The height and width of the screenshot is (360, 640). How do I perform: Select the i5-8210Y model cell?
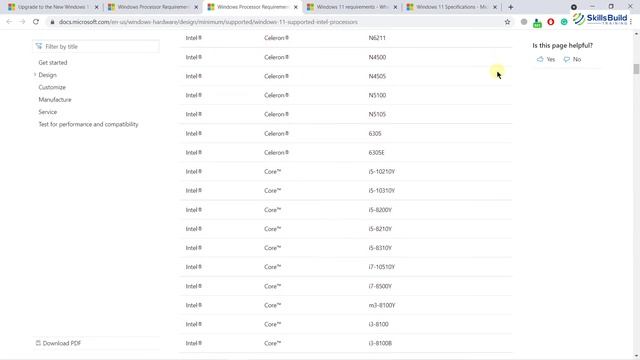tap(380, 229)
